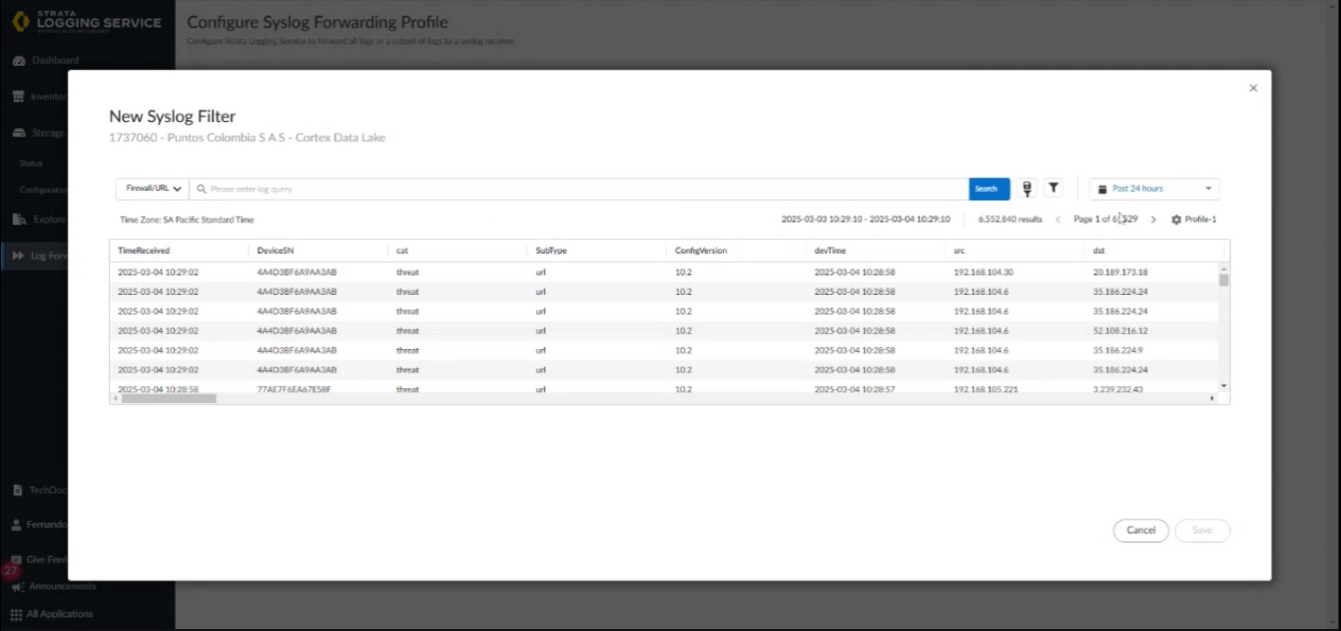Close the New Syslog Filter dialog
The height and width of the screenshot is (631, 1341).
coord(1253,88)
